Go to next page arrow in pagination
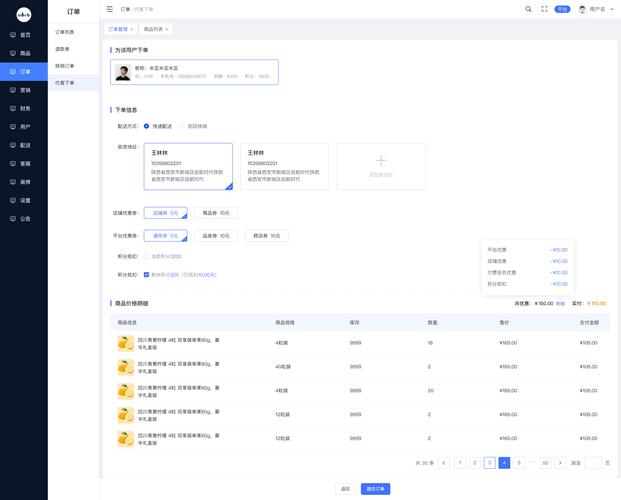The height and width of the screenshot is (500, 621). pos(560,463)
